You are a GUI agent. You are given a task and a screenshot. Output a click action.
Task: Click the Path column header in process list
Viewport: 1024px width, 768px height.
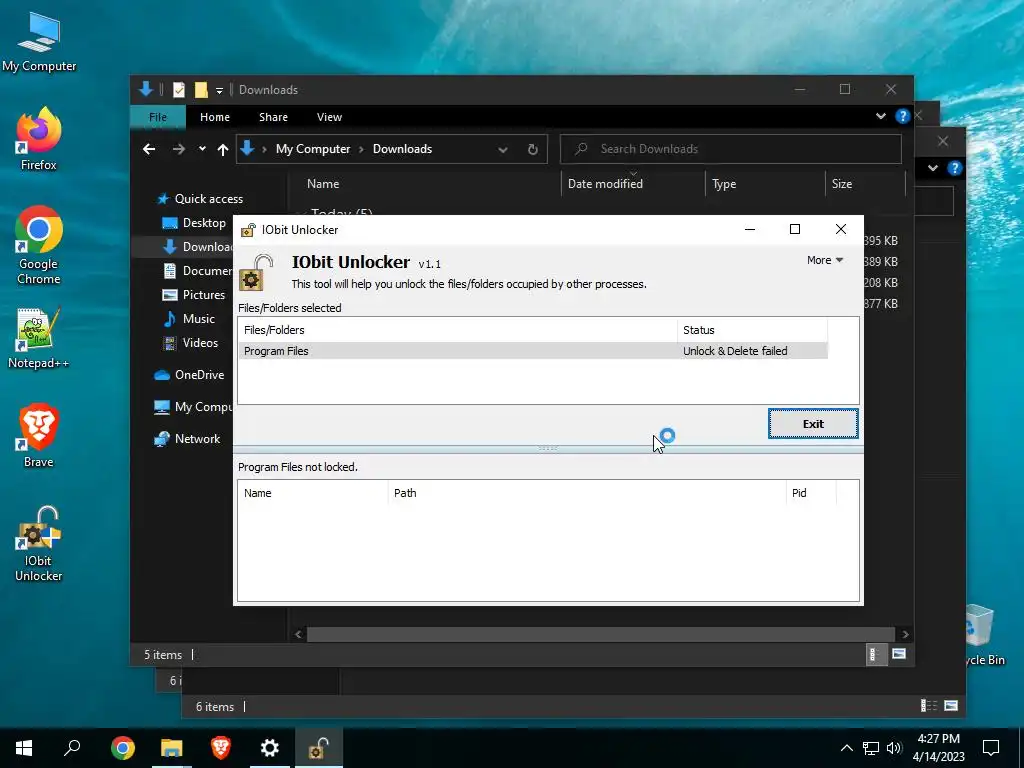tap(587, 493)
